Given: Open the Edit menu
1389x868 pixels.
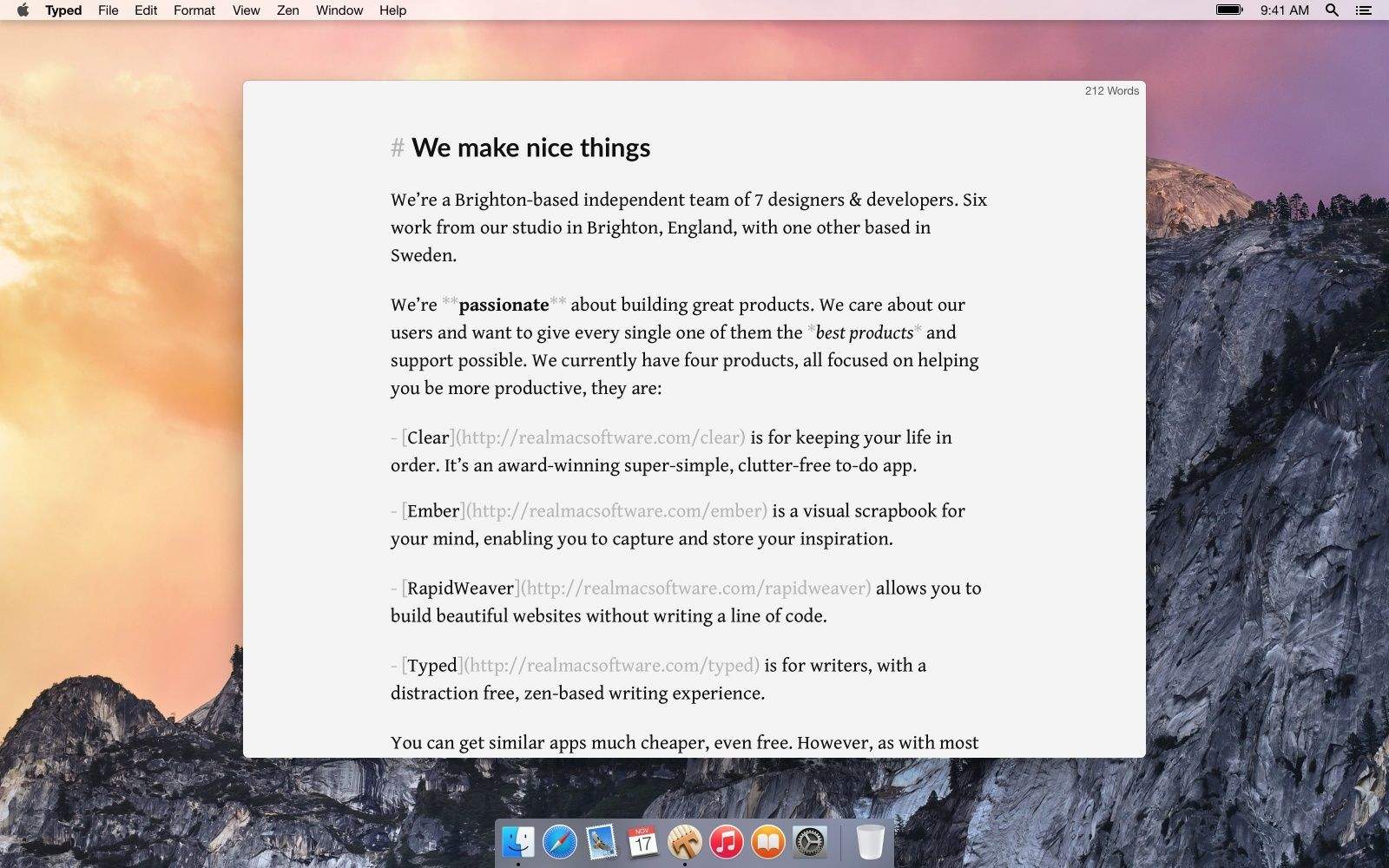Looking at the screenshot, I should point(146,10).
